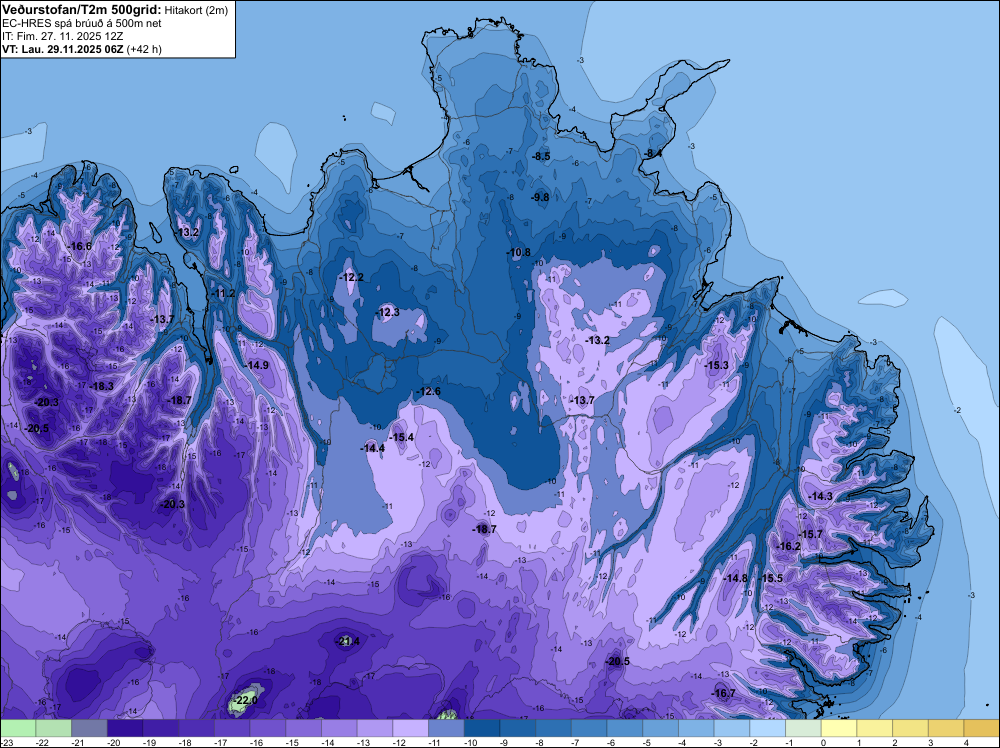This screenshot has height=748, width=1000.
Task: Click the -10.8 temperature value
Action: pyautogui.click(x=519, y=252)
